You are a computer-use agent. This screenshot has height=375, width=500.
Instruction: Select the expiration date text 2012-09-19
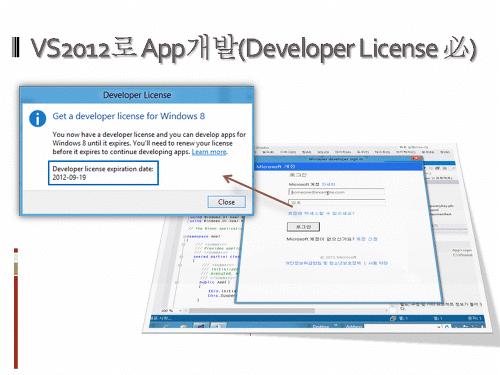click(69, 177)
